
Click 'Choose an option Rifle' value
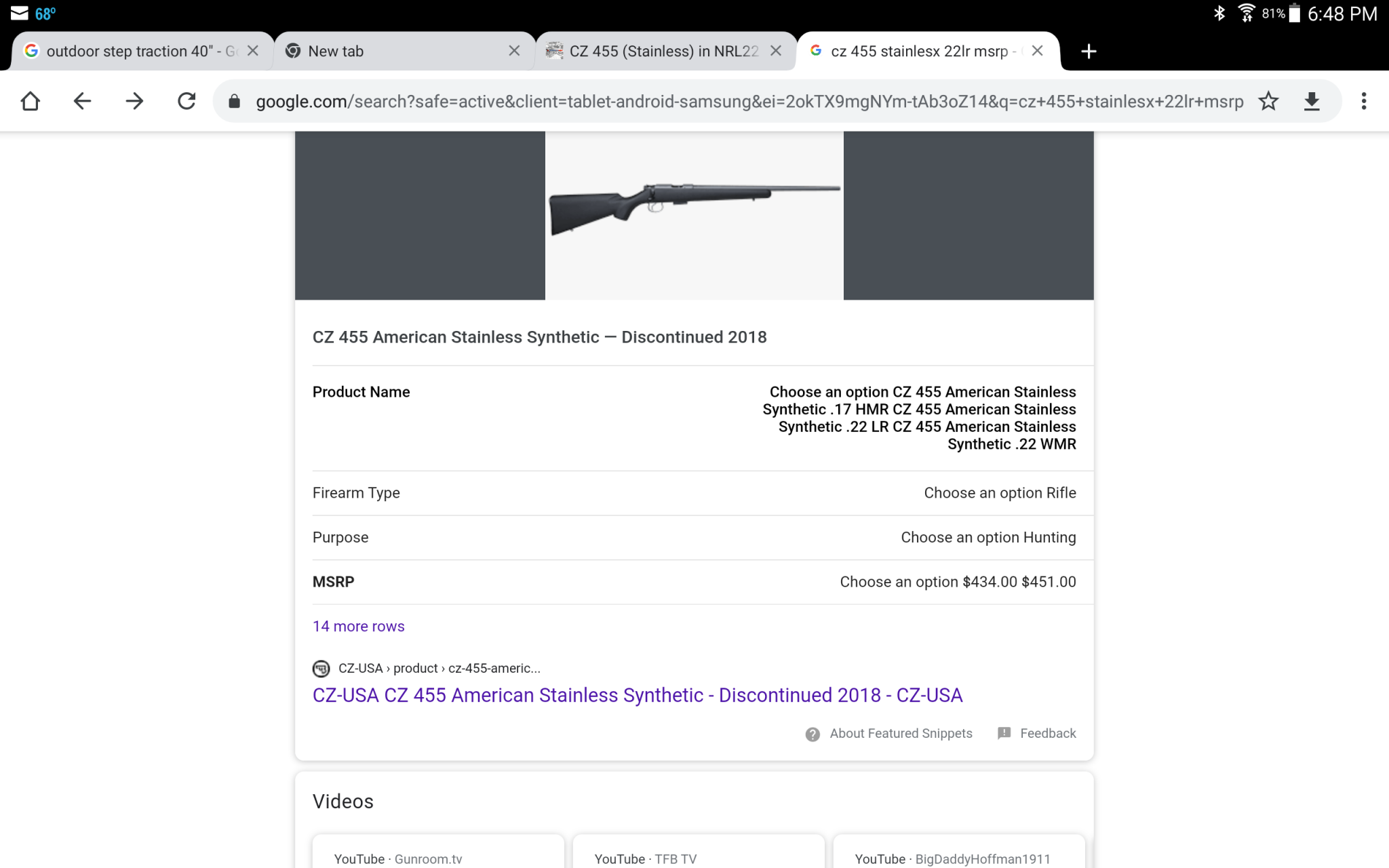[1000, 493]
